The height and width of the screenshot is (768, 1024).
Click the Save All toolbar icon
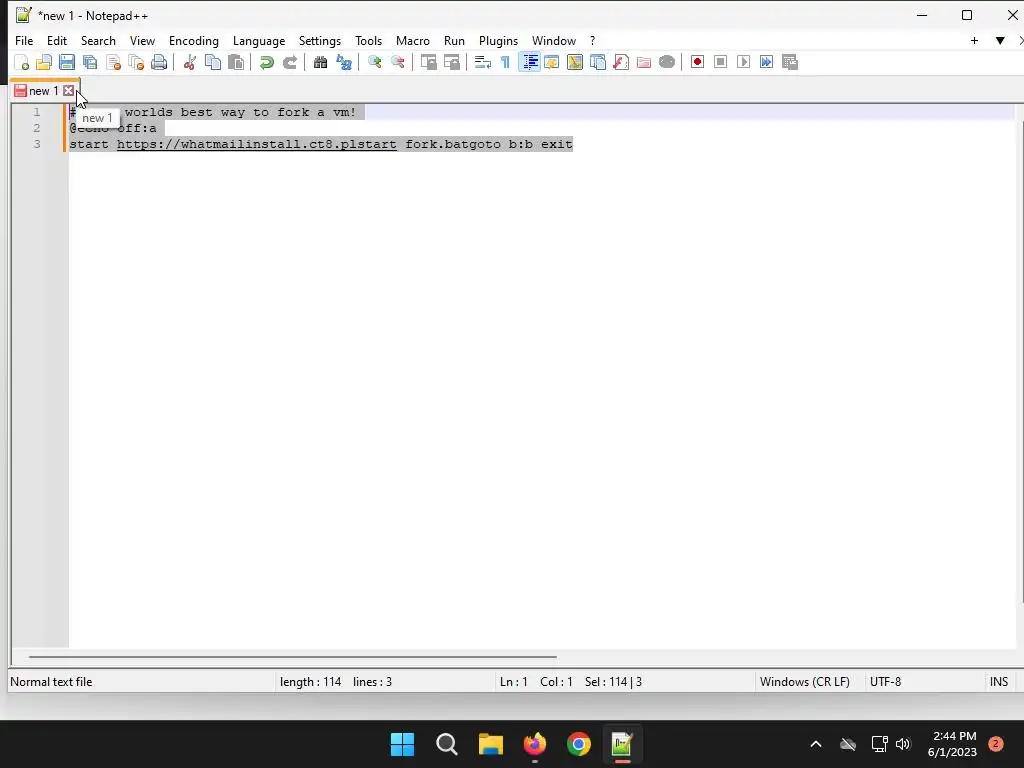[90, 62]
